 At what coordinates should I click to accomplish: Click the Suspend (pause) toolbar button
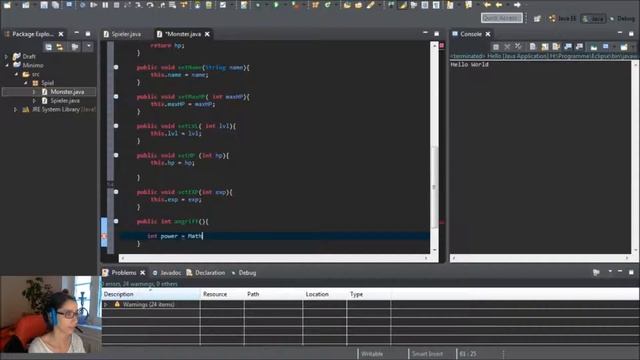[105, 5]
